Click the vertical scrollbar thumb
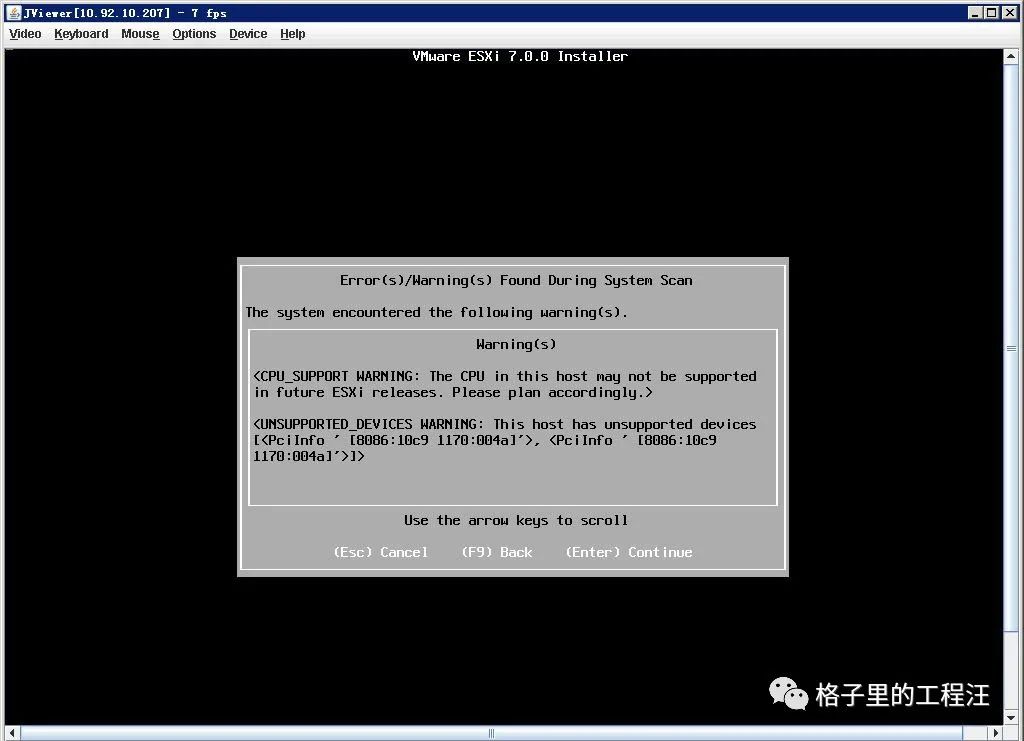This screenshot has height=741, width=1024. coord(1011,348)
